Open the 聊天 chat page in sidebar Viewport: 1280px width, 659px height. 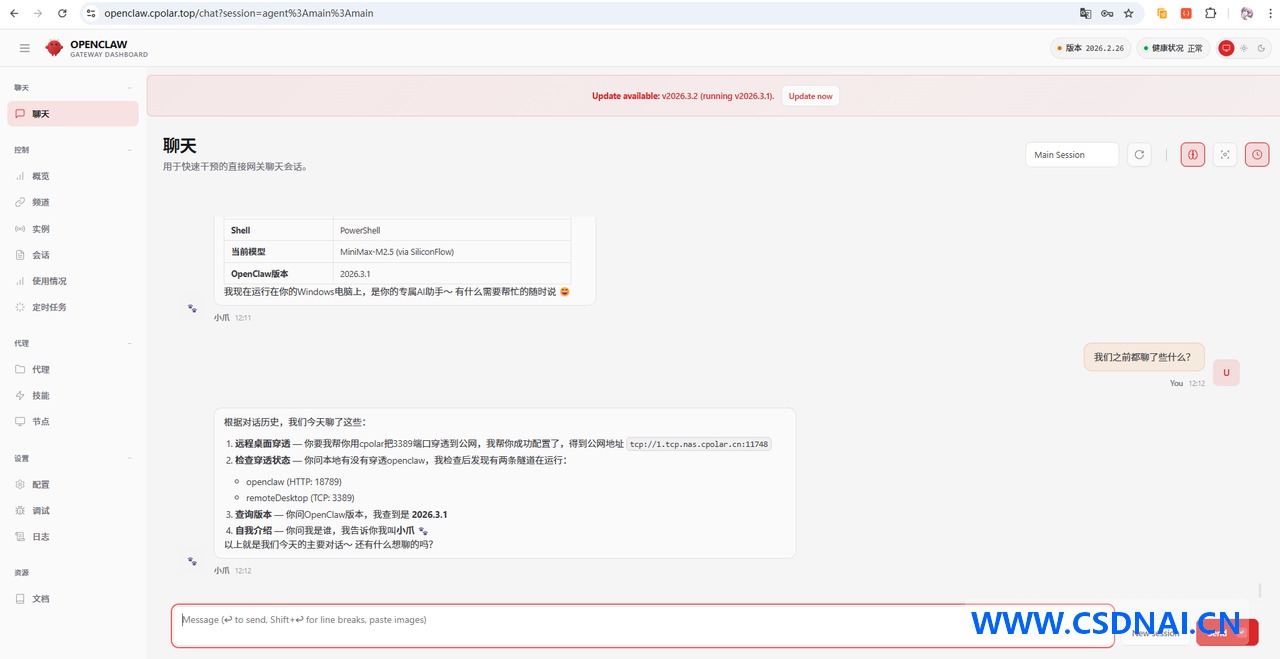pyautogui.click(x=73, y=114)
